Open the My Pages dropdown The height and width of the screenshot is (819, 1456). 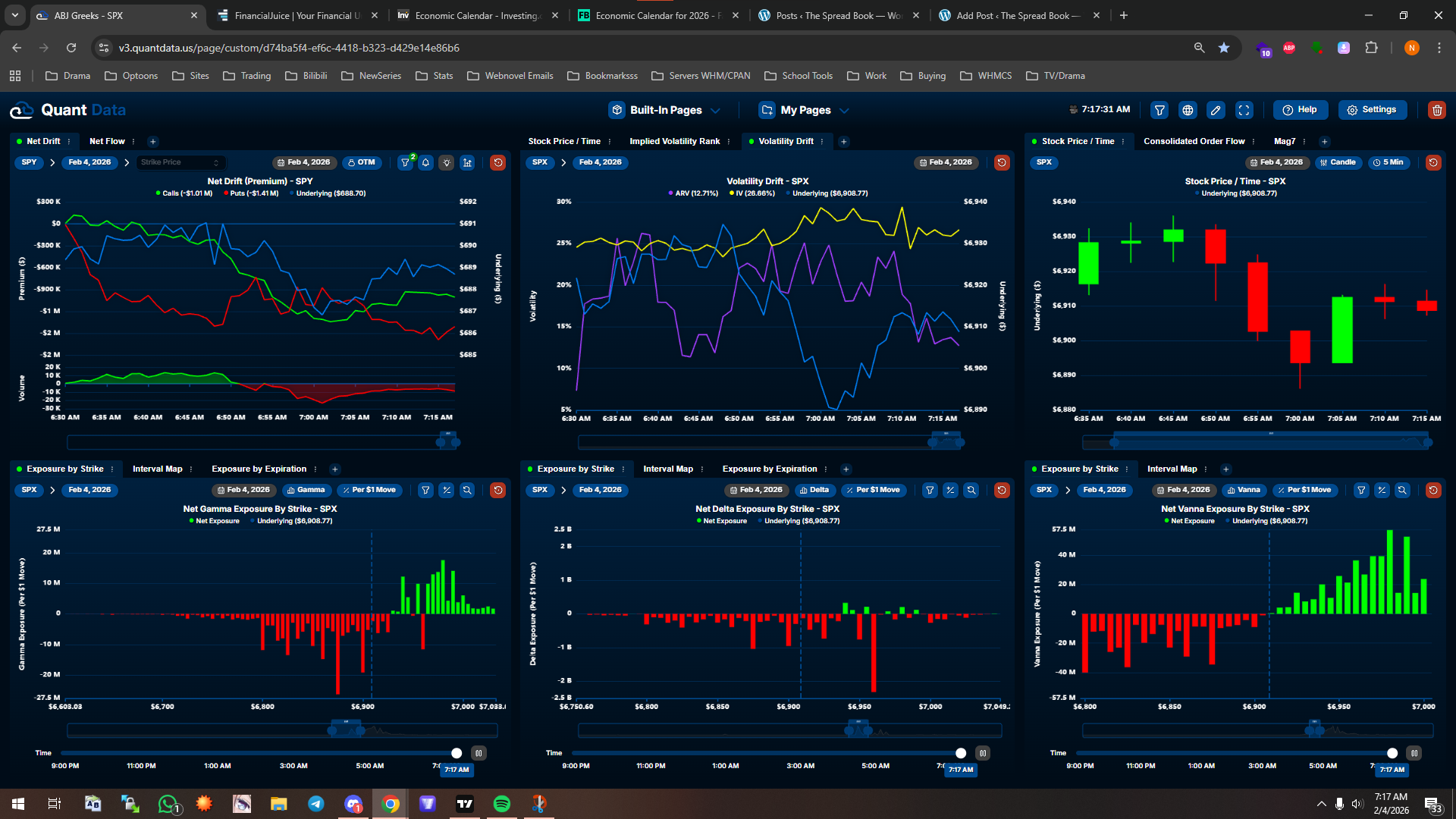point(804,110)
